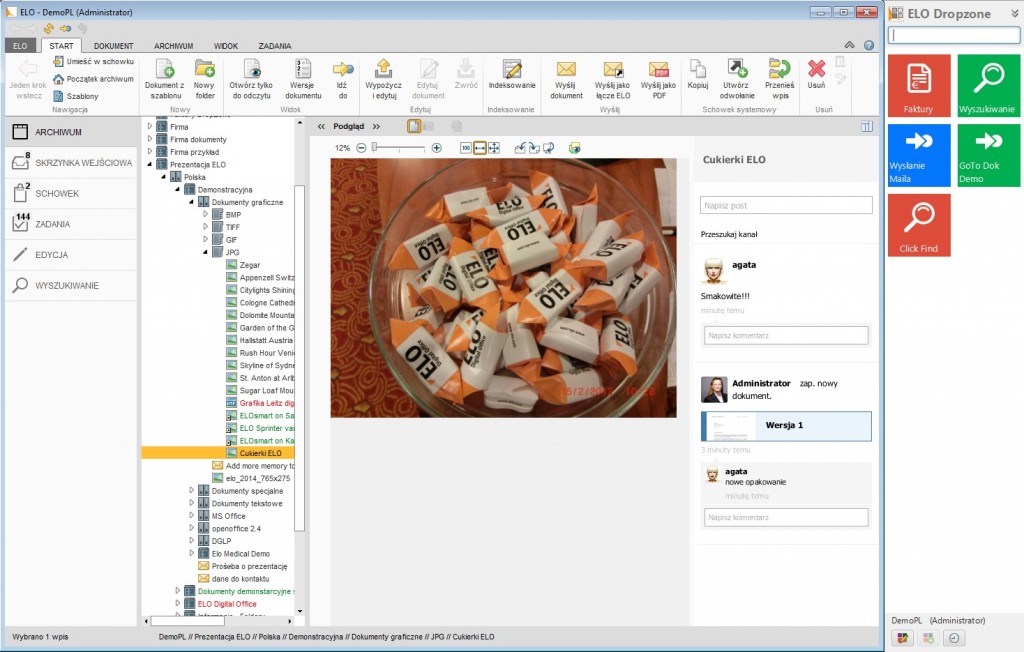Open the ZADANIA ribbon tab

(275, 46)
